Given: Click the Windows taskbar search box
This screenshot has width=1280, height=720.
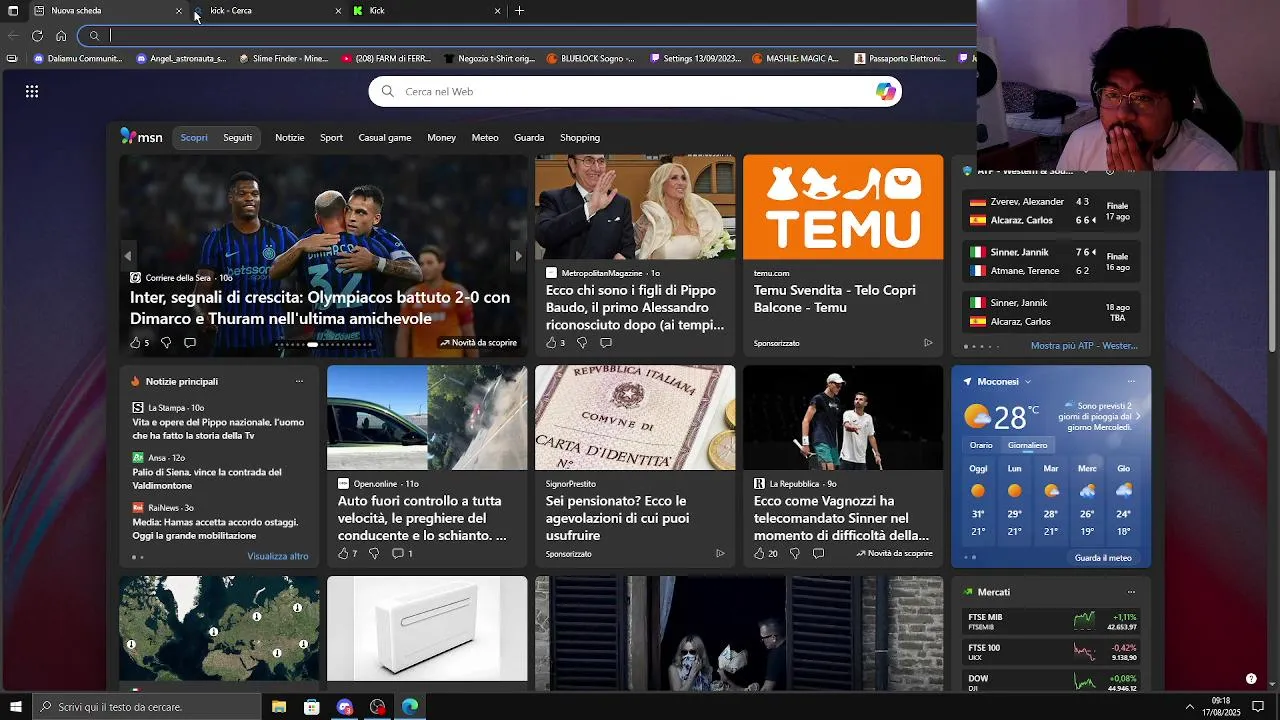Looking at the screenshot, I should click(147, 707).
